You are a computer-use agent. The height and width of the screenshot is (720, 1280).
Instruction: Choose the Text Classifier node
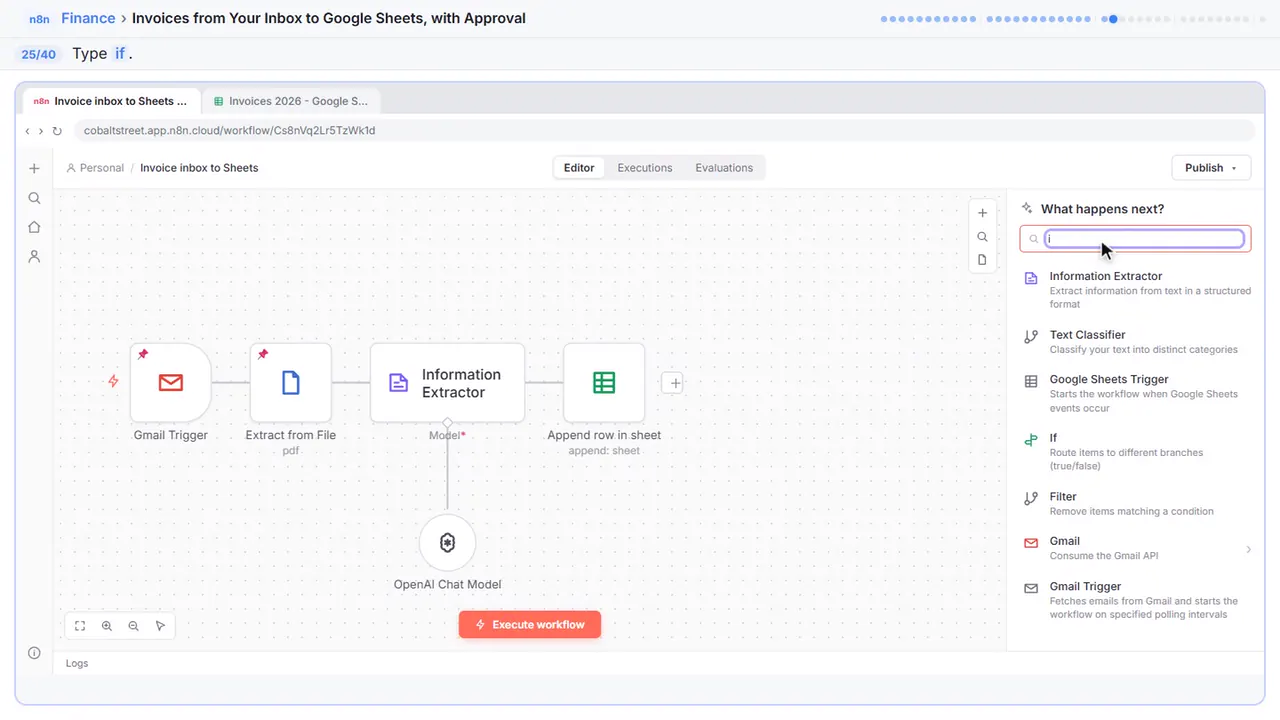tap(1136, 342)
